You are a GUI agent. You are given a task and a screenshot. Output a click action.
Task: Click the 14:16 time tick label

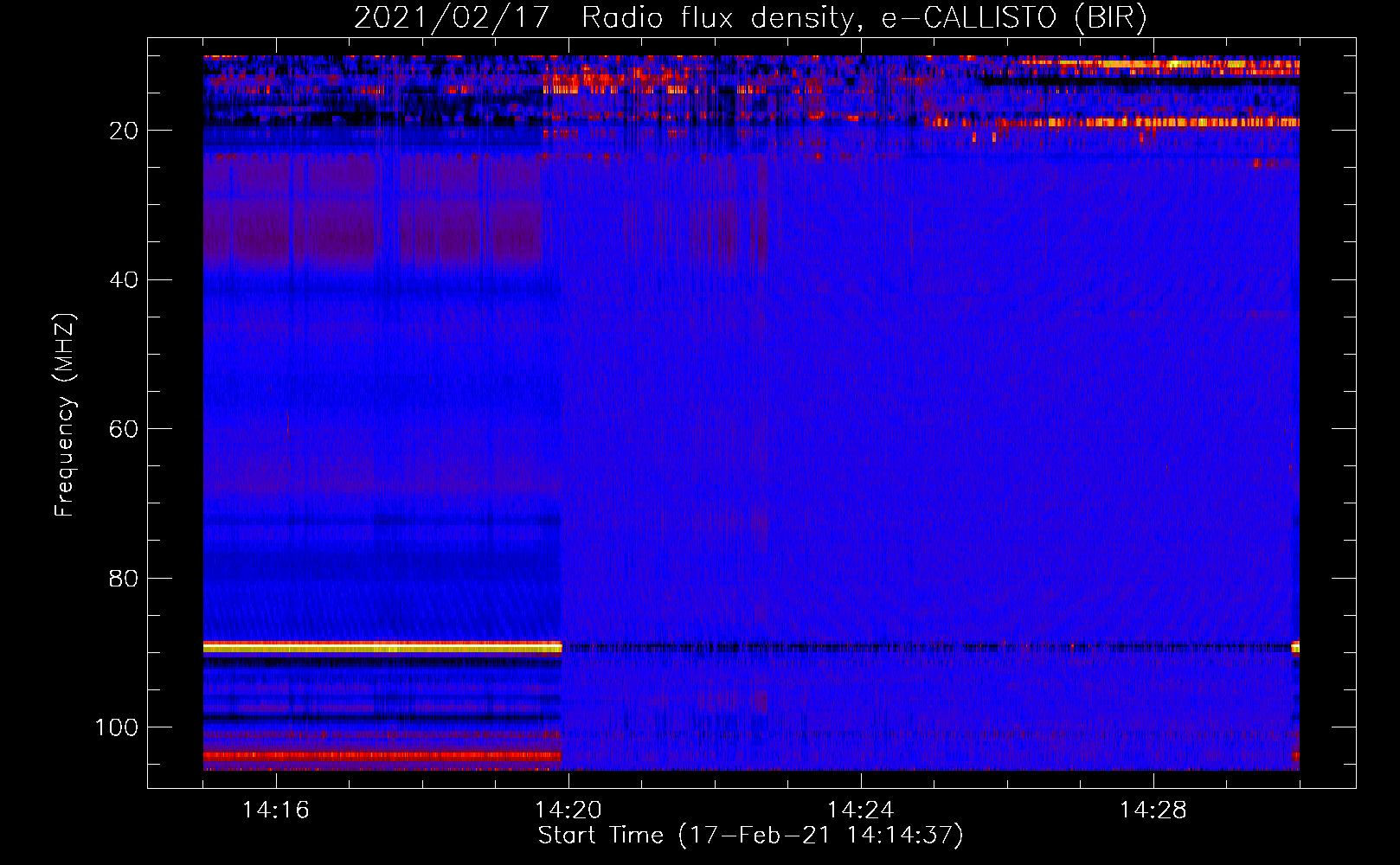click(x=276, y=811)
